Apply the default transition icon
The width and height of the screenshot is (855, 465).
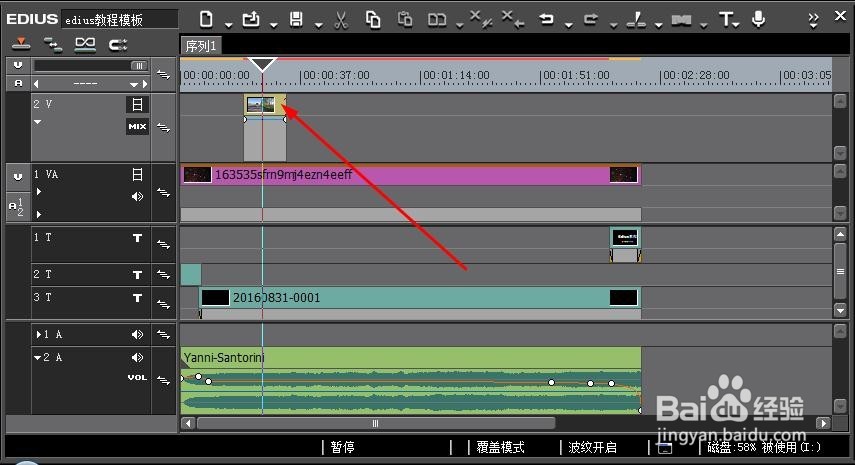pyautogui.click(x=681, y=20)
